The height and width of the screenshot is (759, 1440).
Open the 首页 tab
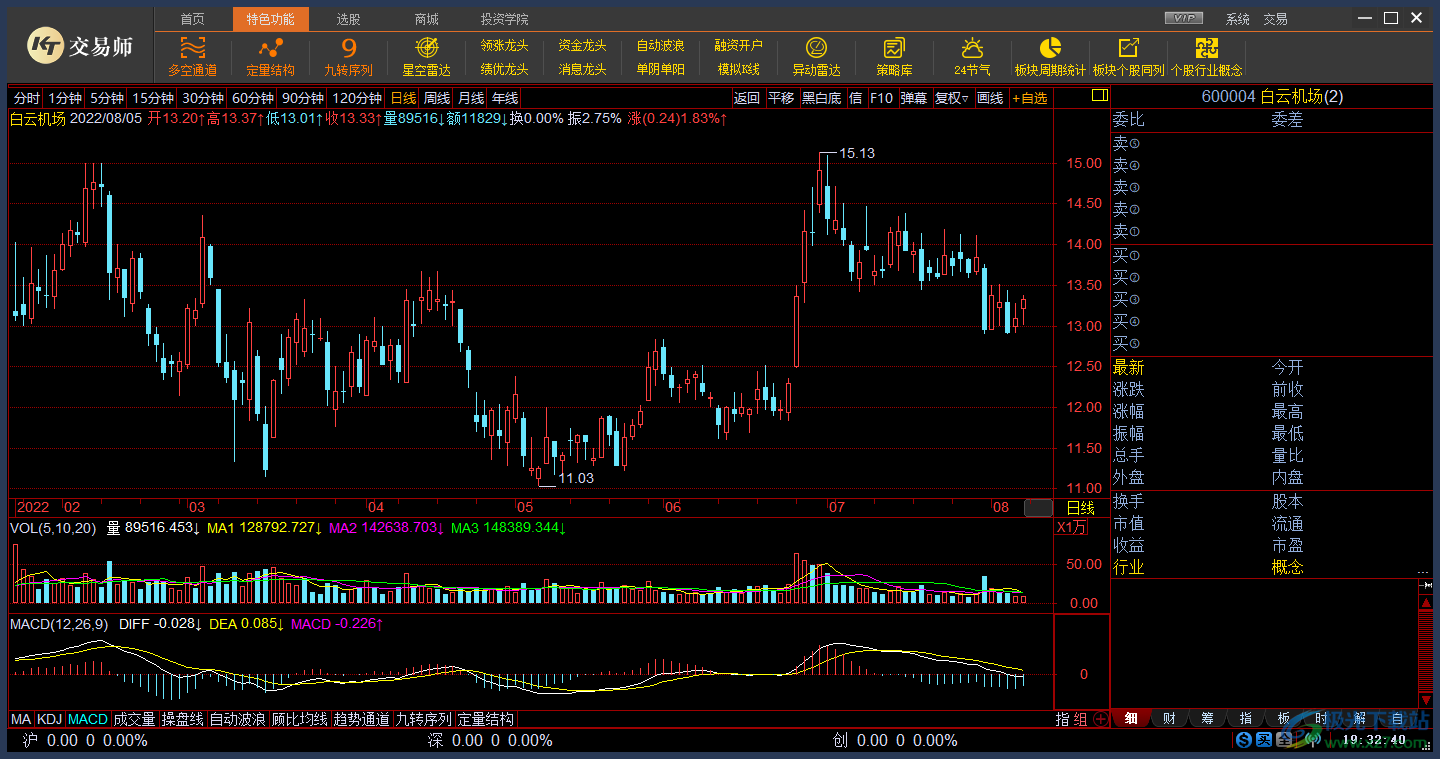[x=193, y=19]
